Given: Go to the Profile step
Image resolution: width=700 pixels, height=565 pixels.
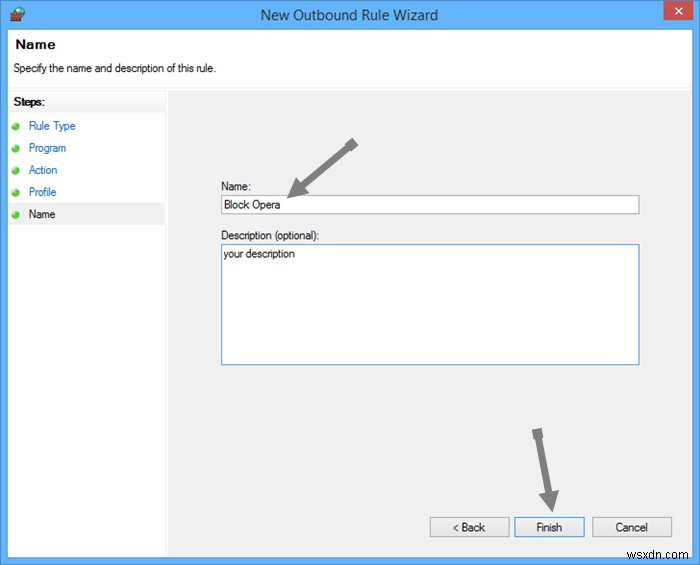Looking at the screenshot, I should (x=42, y=192).
